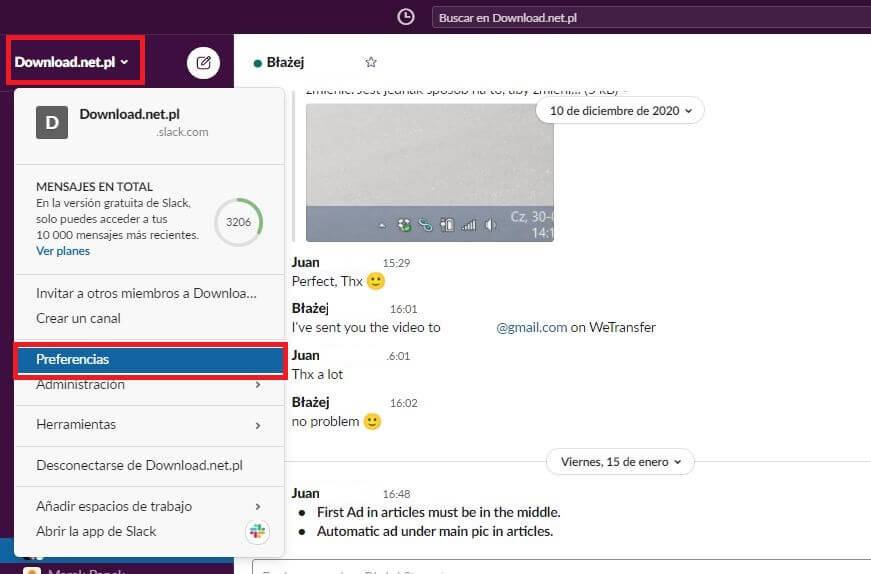Screen dimensions: 871x574
Task: Click Juan's name on the 15:29 message
Action: pyautogui.click(x=306, y=262)
